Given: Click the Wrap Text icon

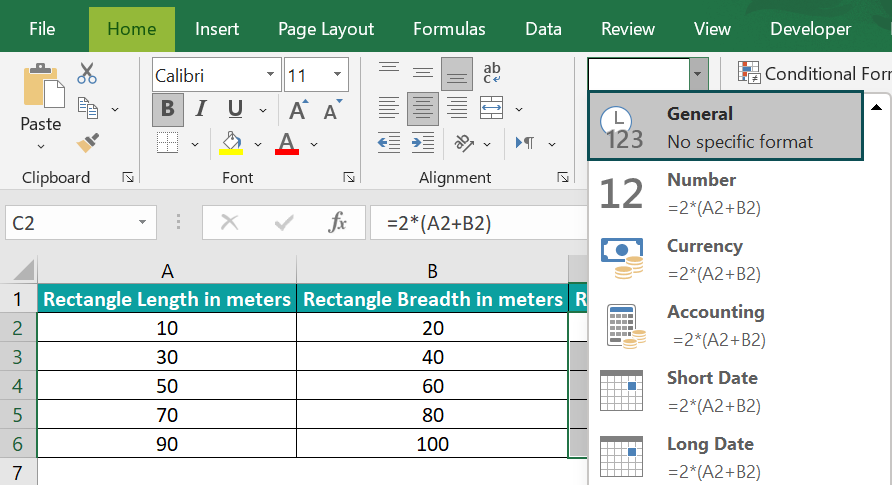Looking at the screenshot, I should [492, 73].
